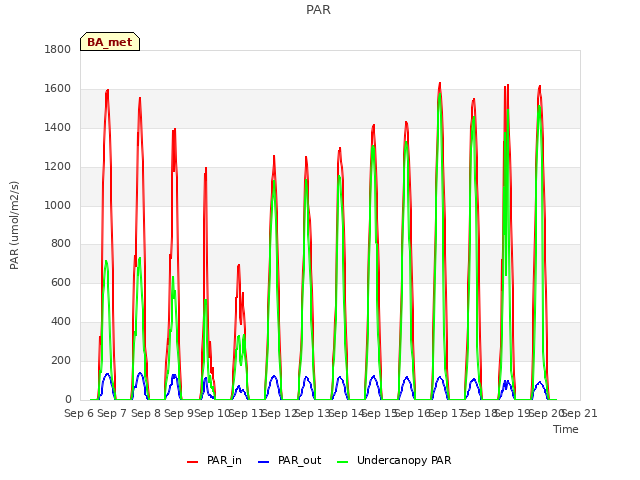Click the Sep 9 x-axis label

pyautogui.click(x=179, y=413)
